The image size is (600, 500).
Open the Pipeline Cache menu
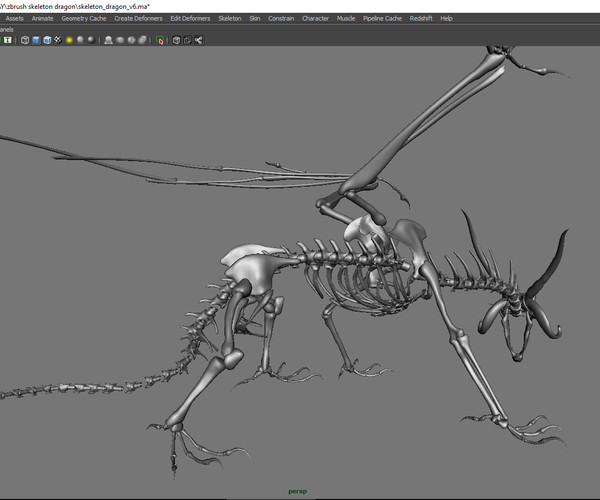(382, 18)
